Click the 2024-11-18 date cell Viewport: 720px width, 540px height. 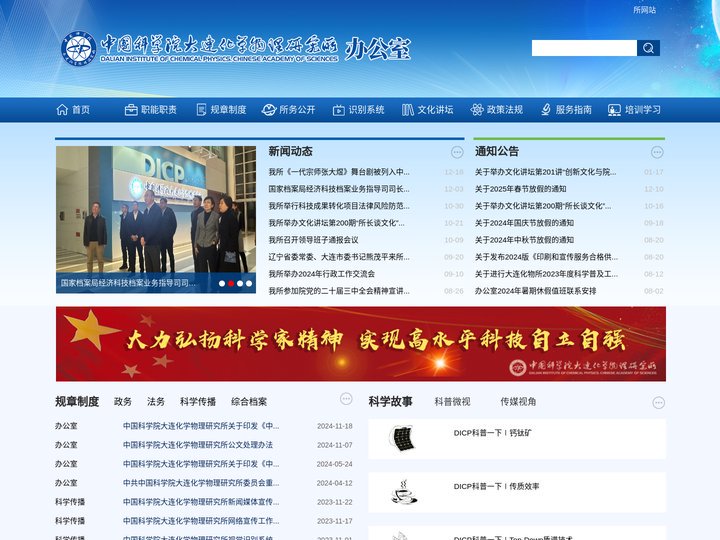click(x=335, y=426)
